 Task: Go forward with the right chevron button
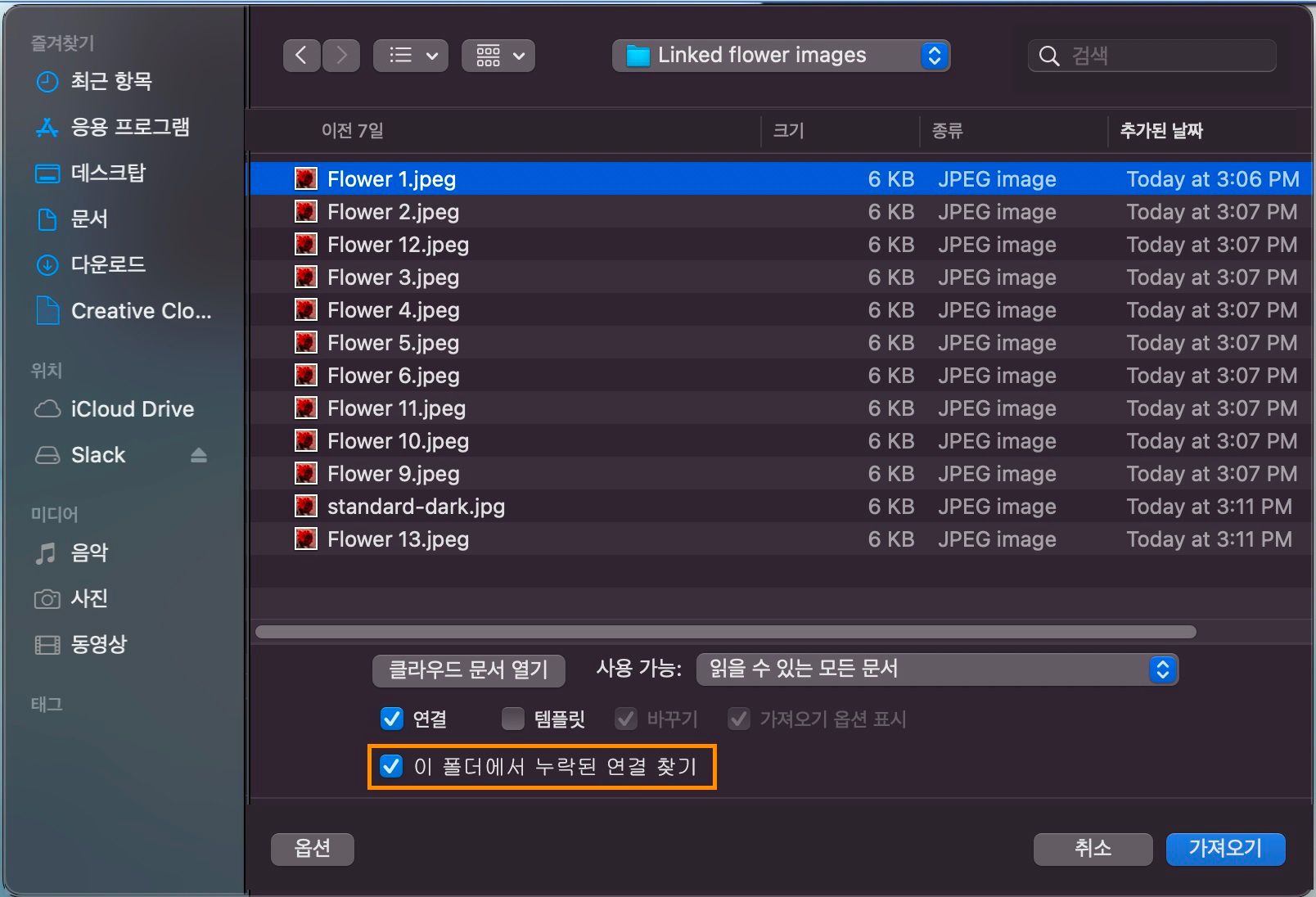[341, 56]
